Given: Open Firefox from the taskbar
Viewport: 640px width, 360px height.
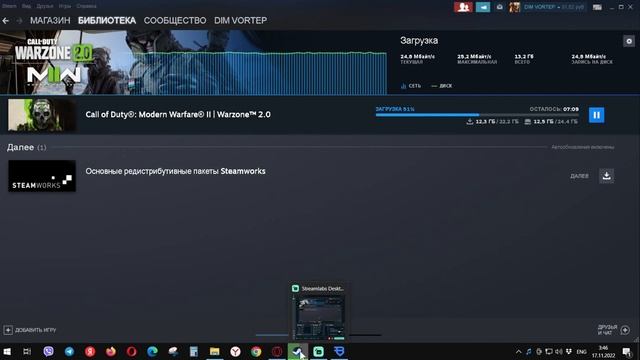Looking at the screenshot, I should 111,352.
